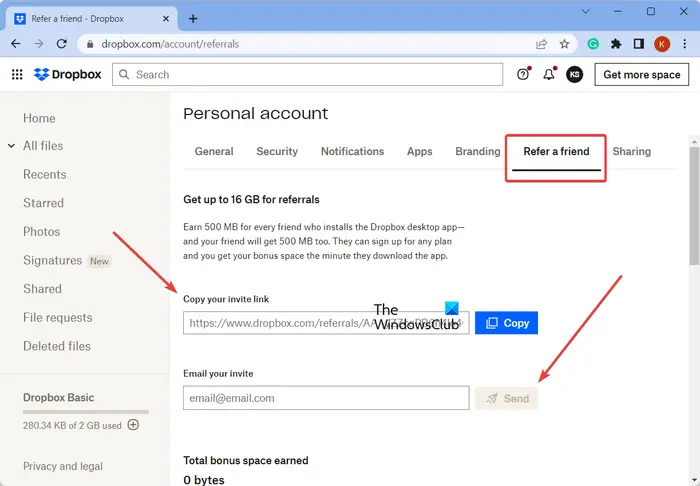Switch to the Branding tab

tap(478, 151)
